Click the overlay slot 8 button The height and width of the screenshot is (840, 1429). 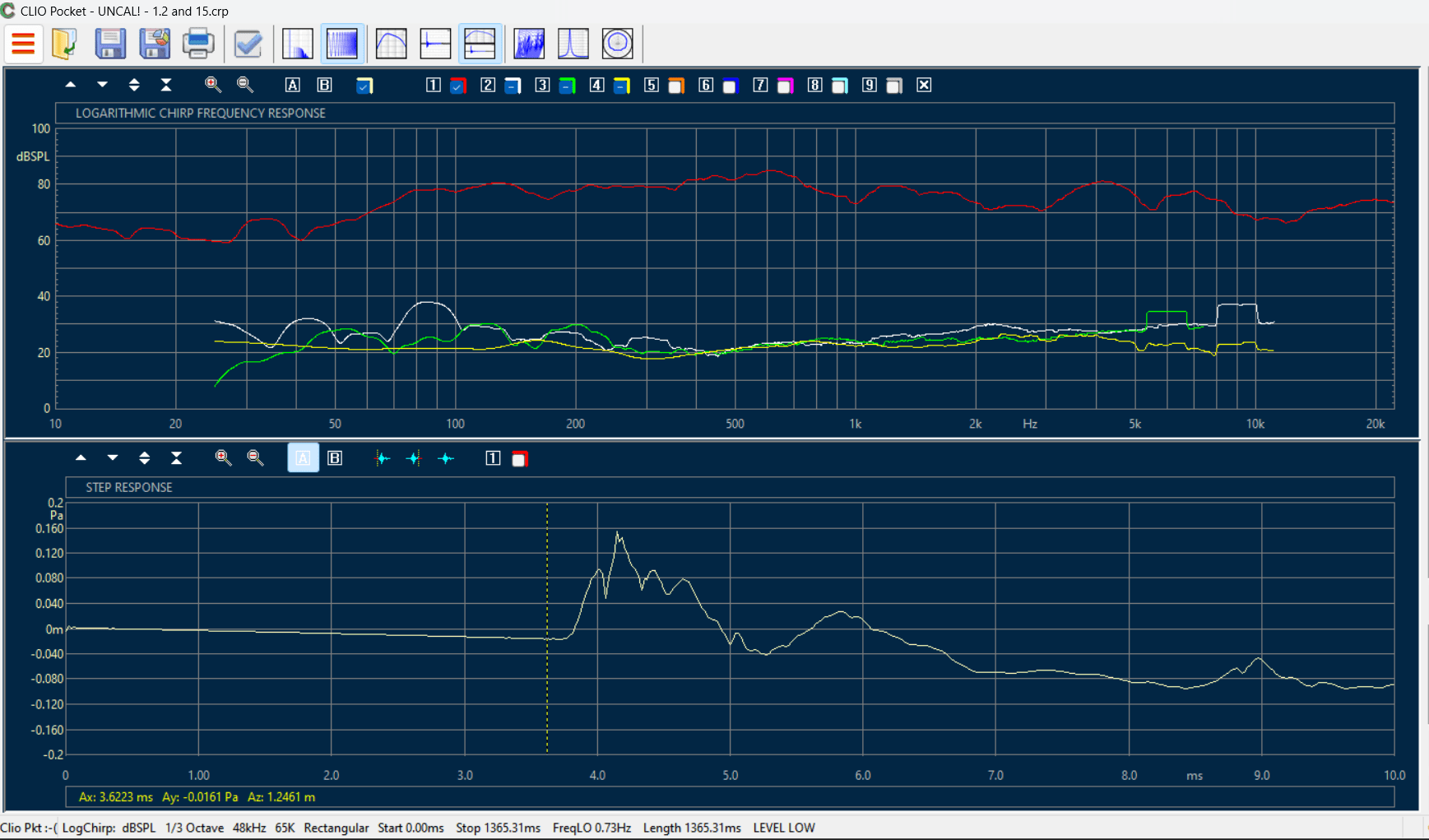coord(814,85)
